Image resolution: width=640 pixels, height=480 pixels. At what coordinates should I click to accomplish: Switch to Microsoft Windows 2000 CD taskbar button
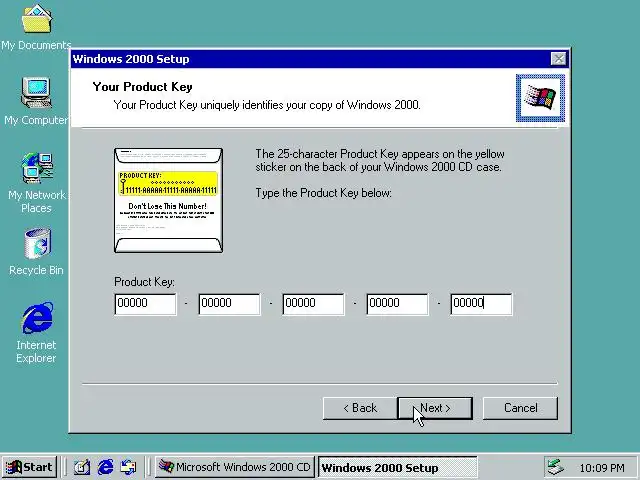[x=235, y=467]
